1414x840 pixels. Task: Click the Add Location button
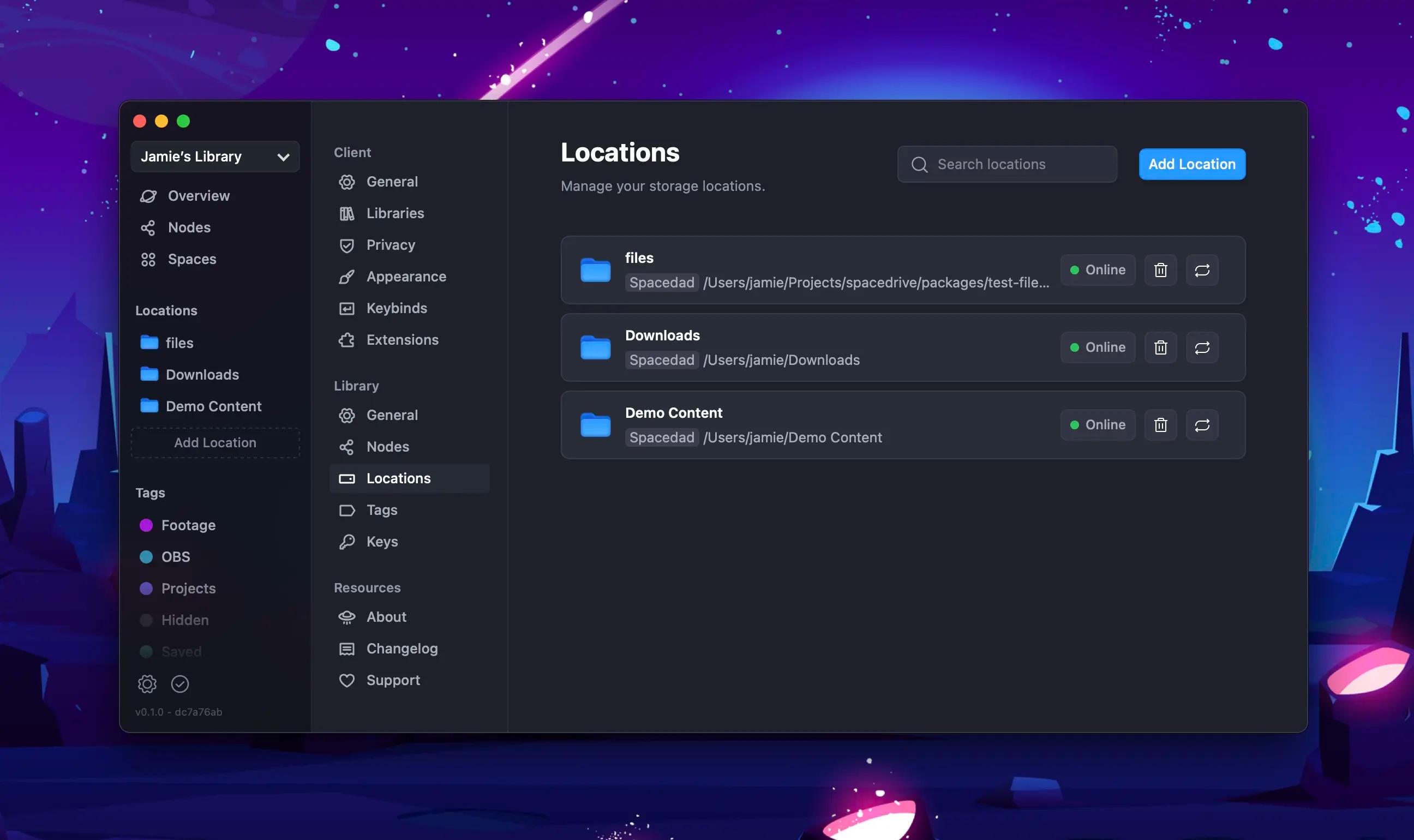(x=1192, y=164)
